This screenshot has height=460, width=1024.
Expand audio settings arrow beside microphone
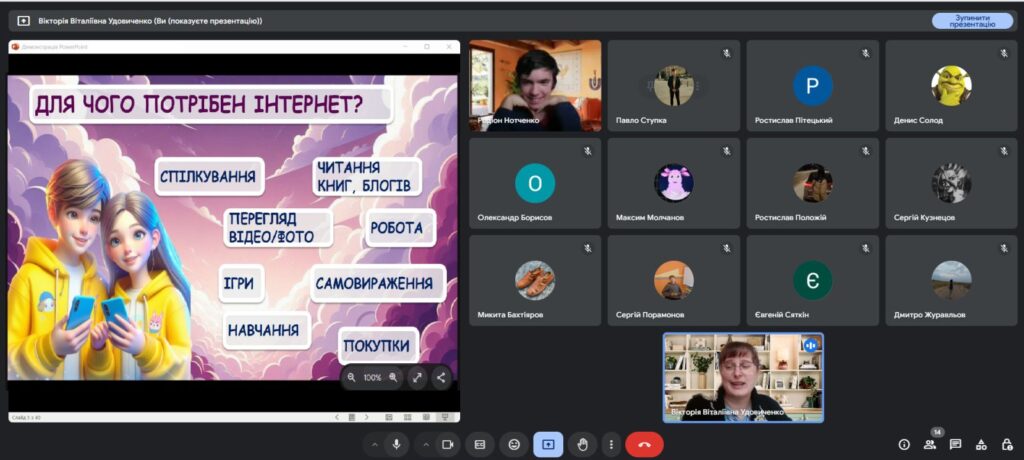pyautogui.click(x=375, y=444)
